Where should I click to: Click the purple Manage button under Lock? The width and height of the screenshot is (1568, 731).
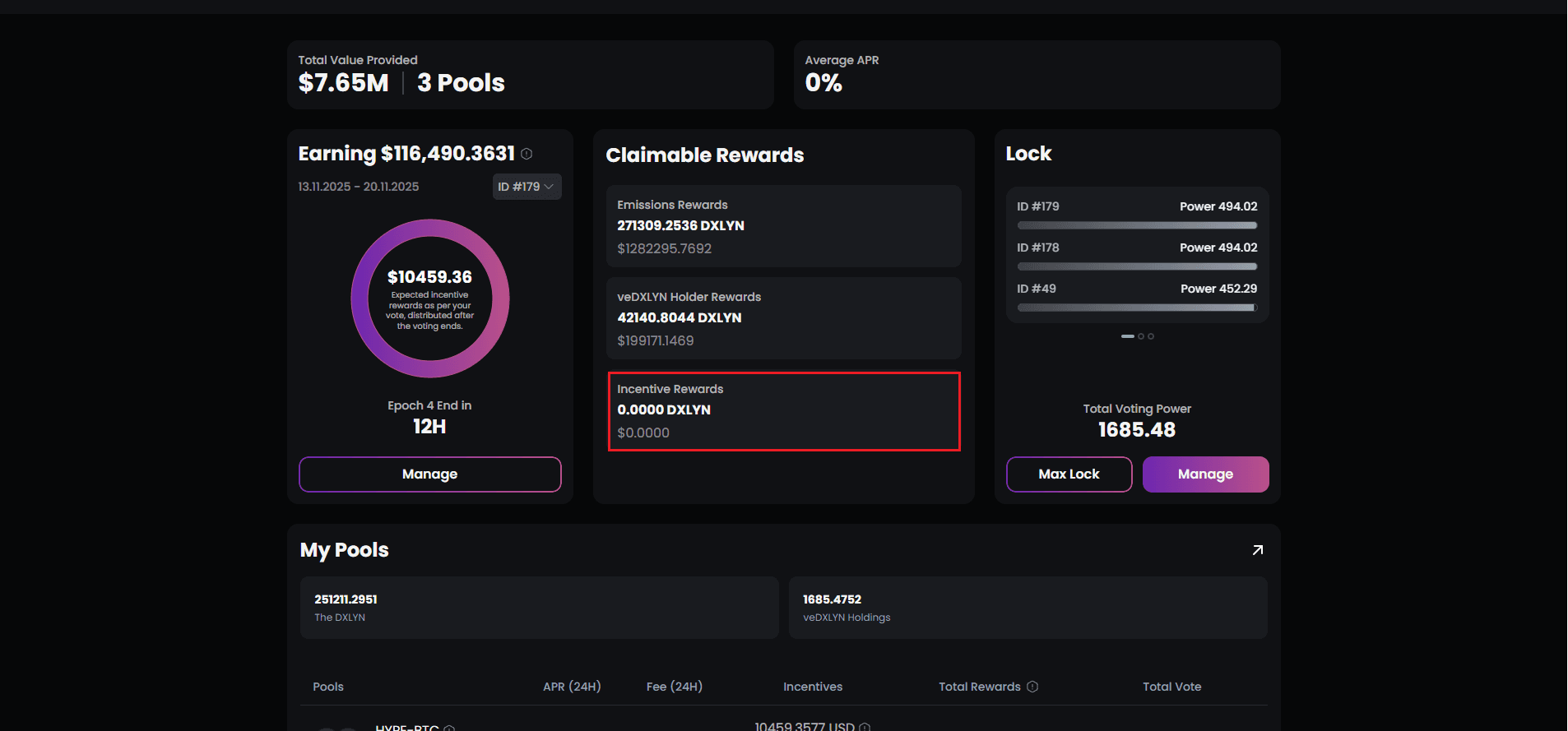pos(1205,474)
